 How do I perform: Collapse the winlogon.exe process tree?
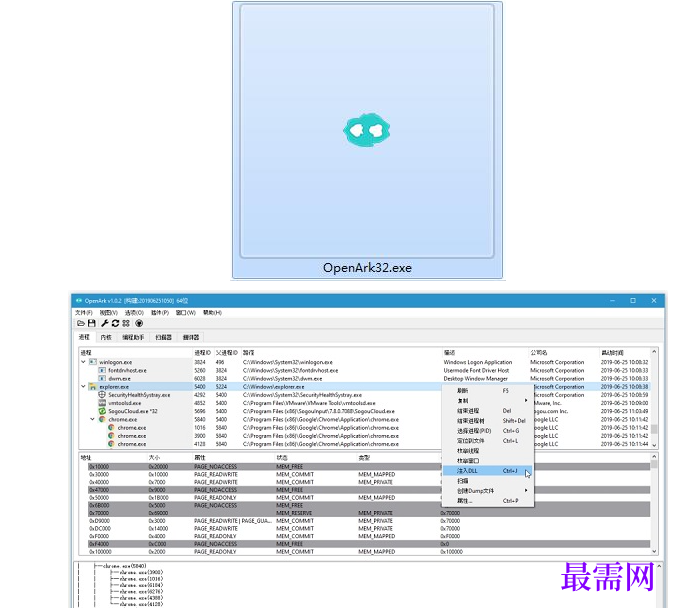83,362
